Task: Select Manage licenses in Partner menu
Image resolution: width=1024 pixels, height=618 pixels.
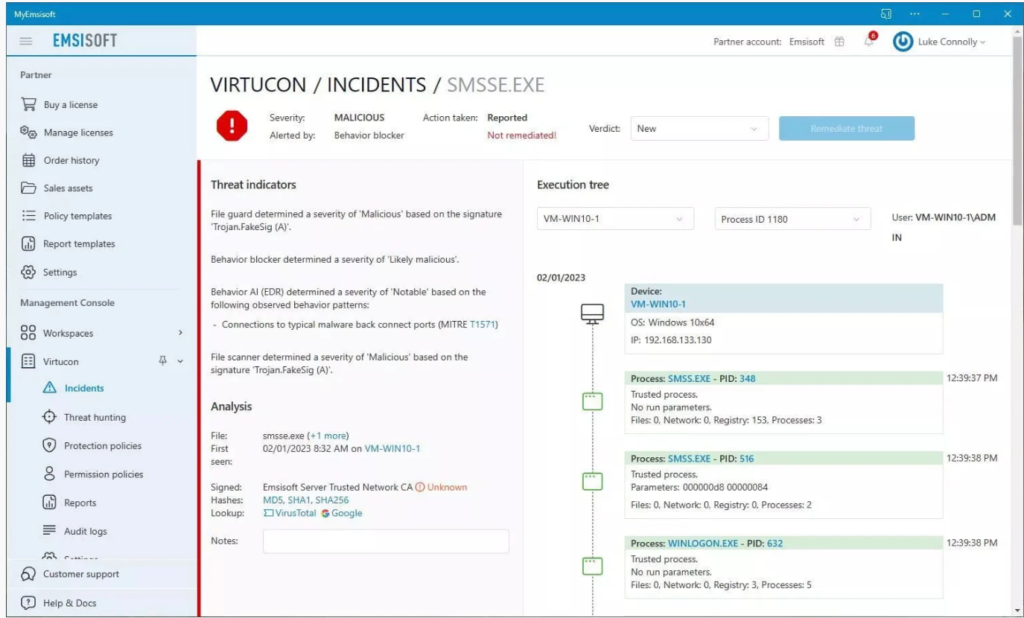Action: [78, 132]
